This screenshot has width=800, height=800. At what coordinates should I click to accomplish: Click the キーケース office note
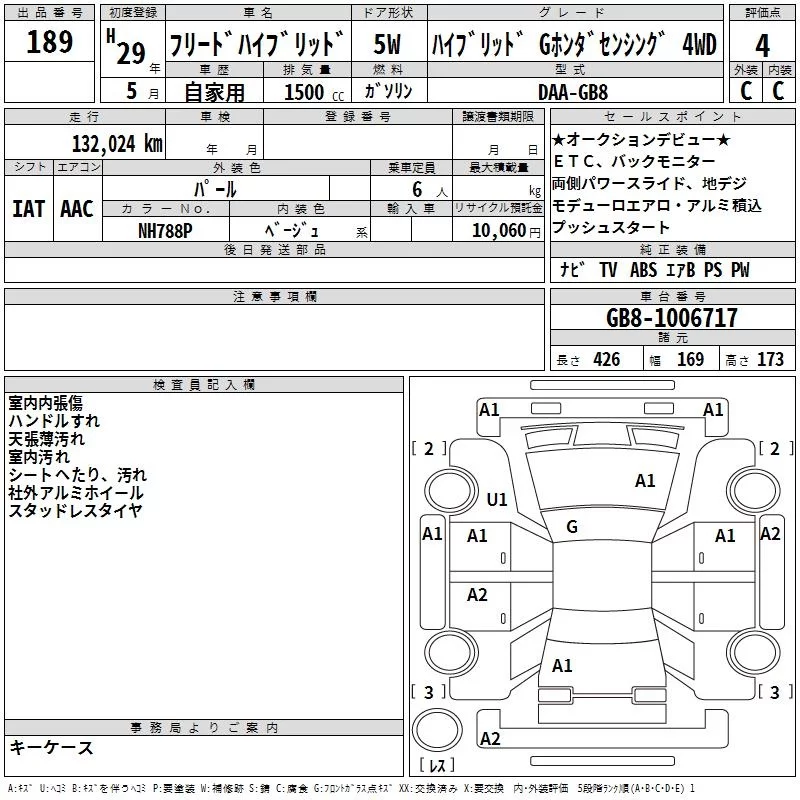51,748
